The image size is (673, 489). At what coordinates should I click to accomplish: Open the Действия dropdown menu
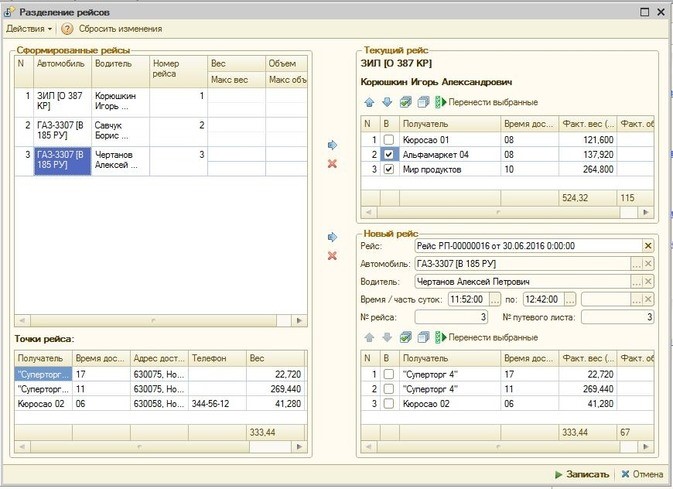pyautogui.click(x=29, y=29)
